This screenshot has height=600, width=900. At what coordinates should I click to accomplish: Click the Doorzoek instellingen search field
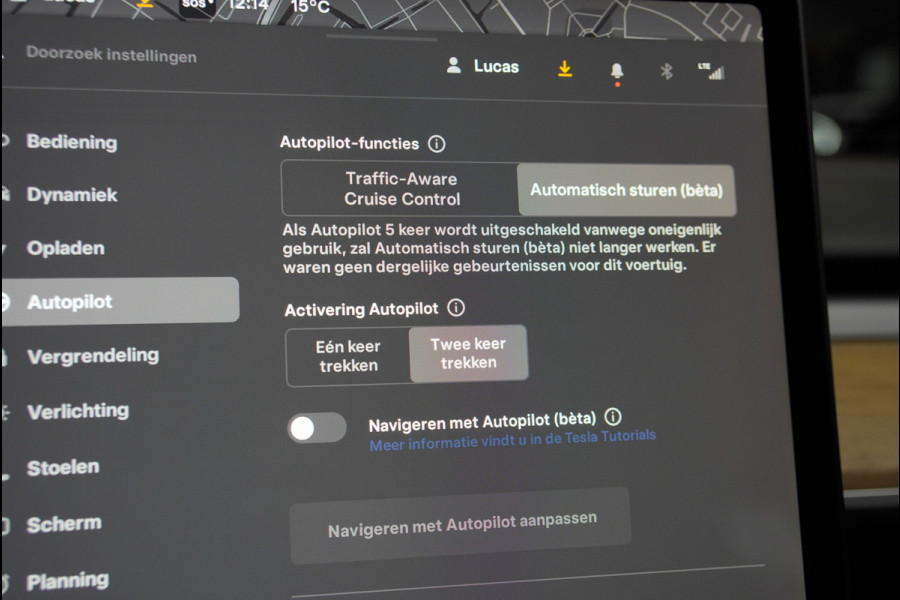tap(113, 56)
